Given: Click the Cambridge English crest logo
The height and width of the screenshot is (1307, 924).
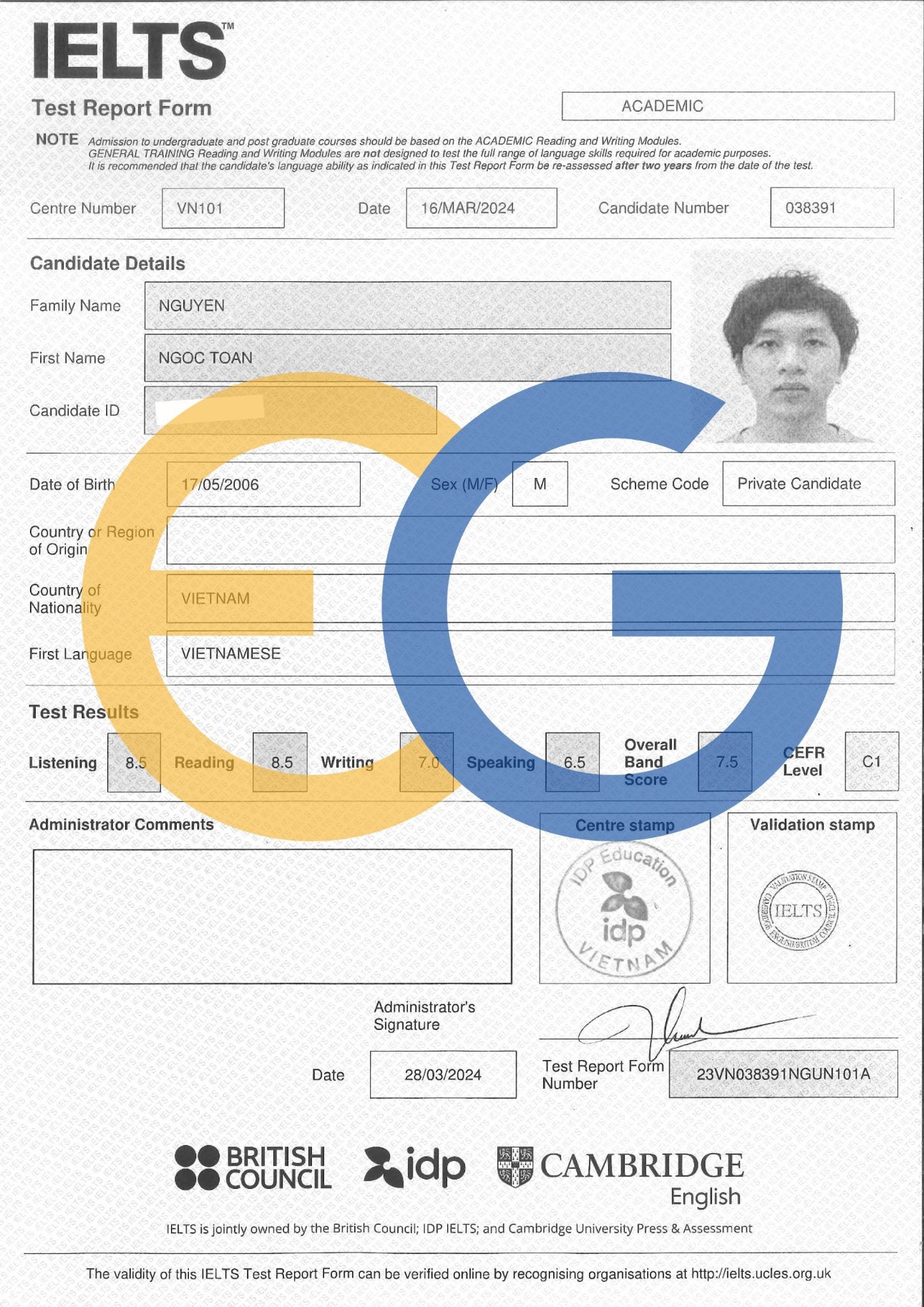Looking at the screenshot, I should coord(514,1167).
